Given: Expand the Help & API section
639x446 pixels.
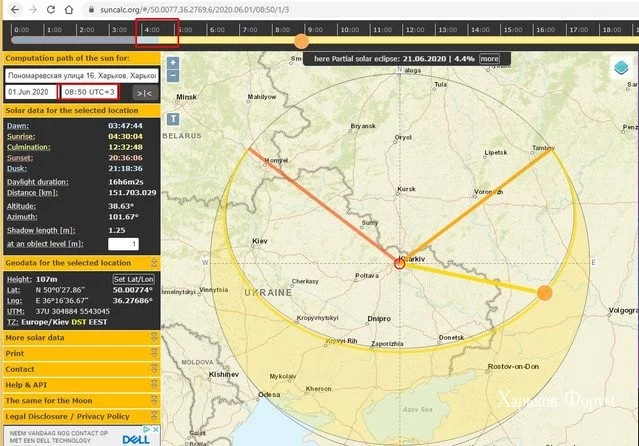Looking at the screenshot, I should 80,384.
